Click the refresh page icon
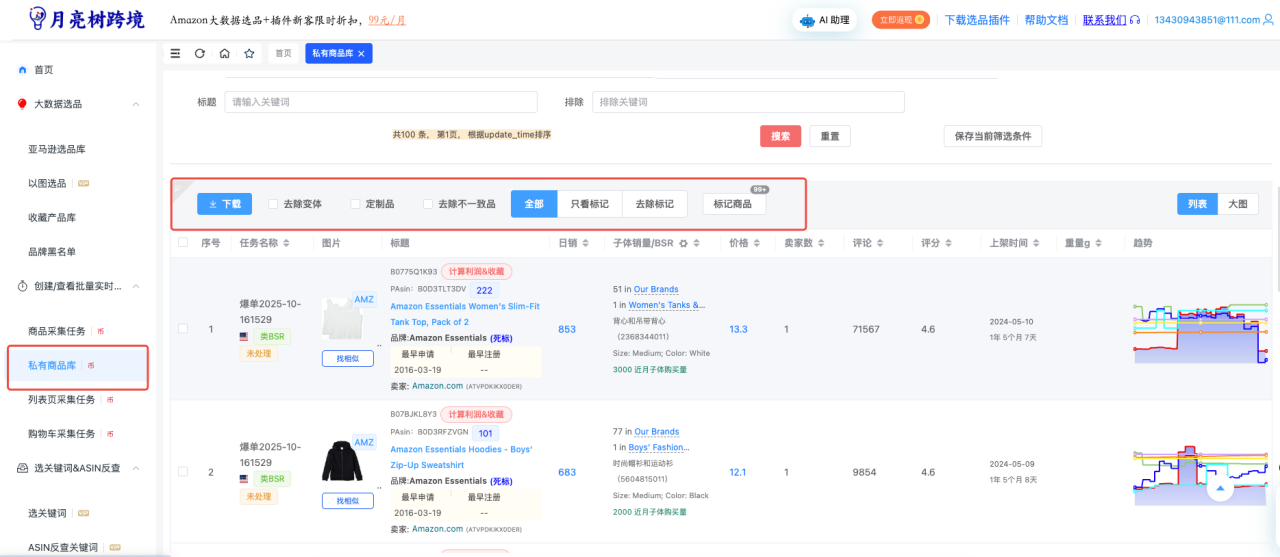Image resolution: width=1280 pixels, height=557 pixels. click(200, 54)
